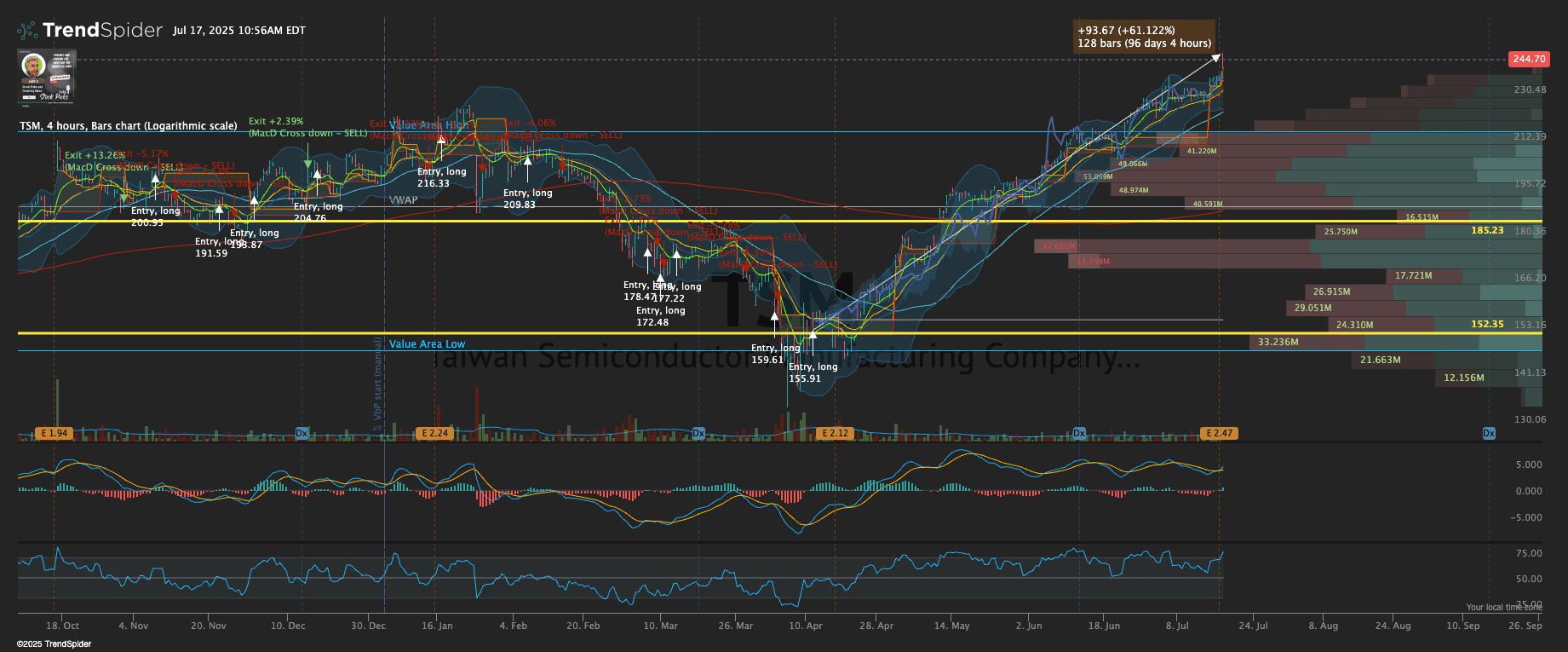Screen dimensions: 1568x652
Task: Select the 17.721M volume profile bar label
Action: point(1414,276)
